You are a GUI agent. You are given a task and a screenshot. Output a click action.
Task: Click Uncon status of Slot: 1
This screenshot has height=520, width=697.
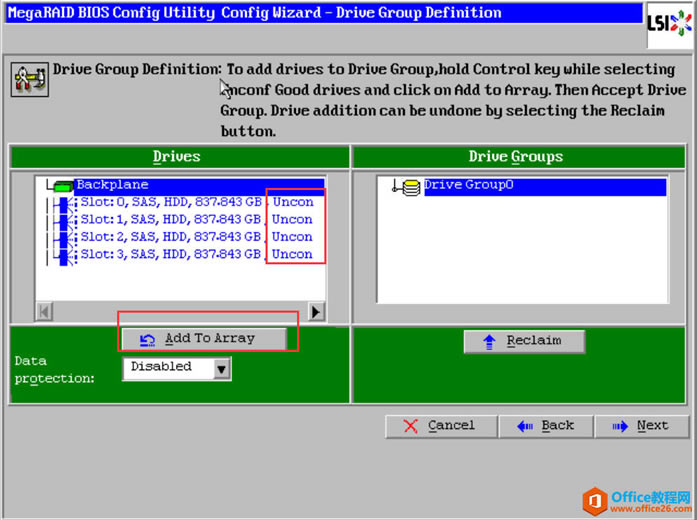292,219
